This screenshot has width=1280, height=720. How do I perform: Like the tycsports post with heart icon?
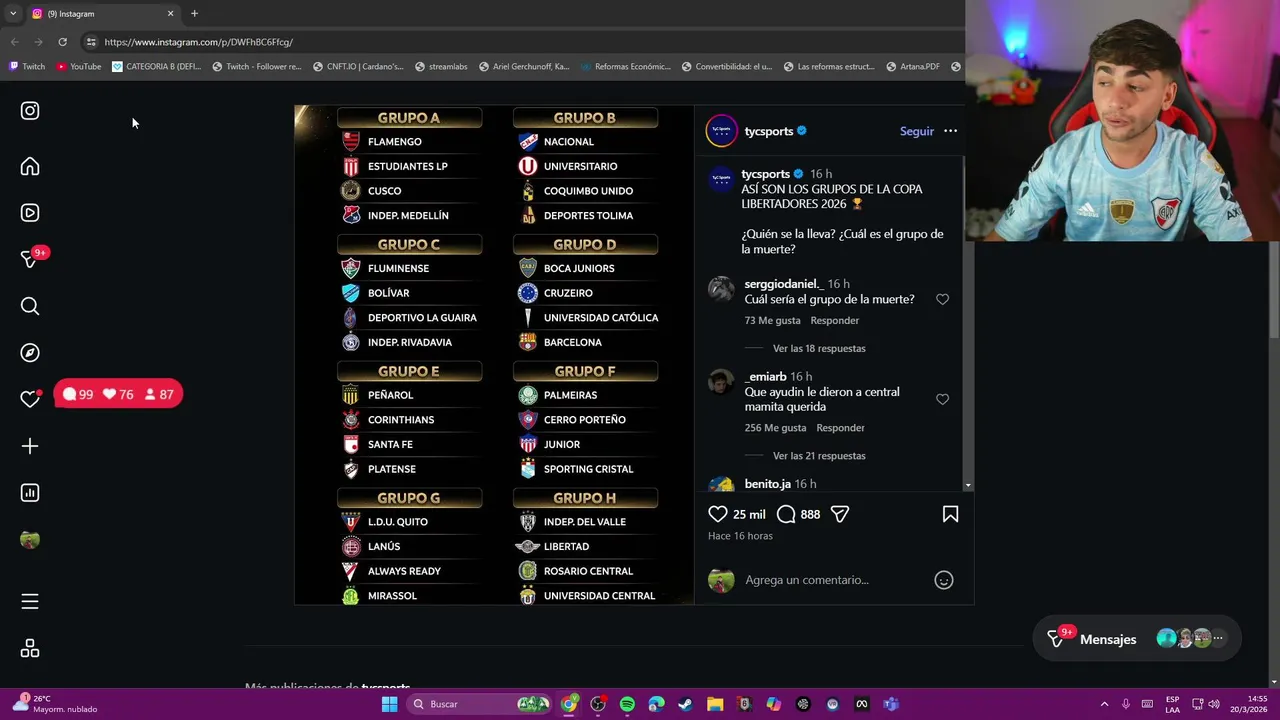[x=718, y=514]
